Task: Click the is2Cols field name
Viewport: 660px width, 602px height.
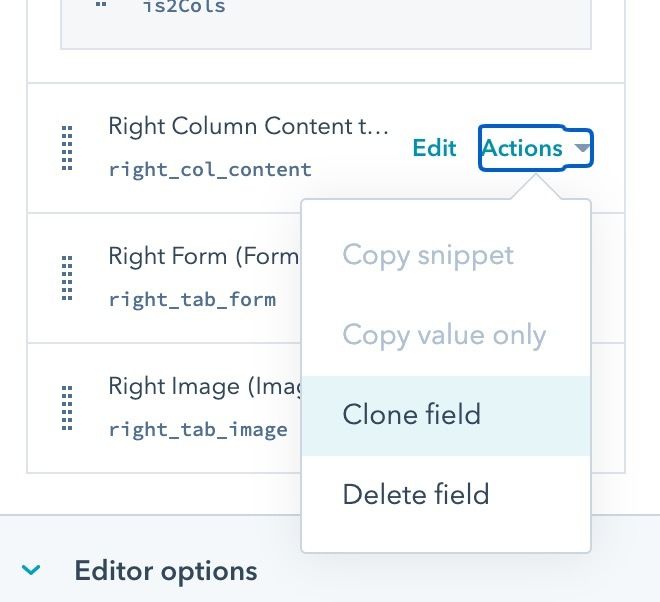Action: tap(181, 7)
